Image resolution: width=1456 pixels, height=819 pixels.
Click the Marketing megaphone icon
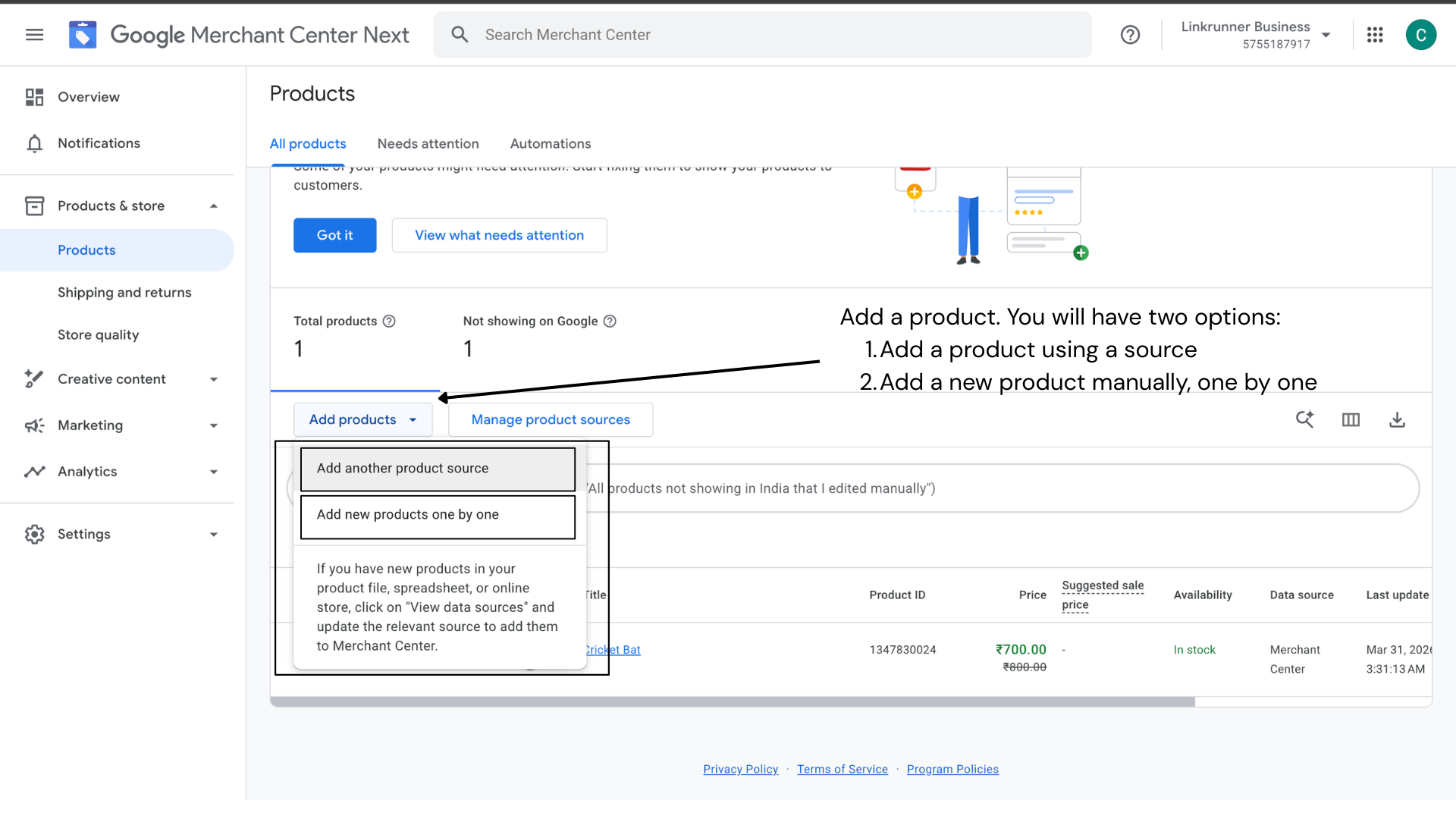pos(34,425)
